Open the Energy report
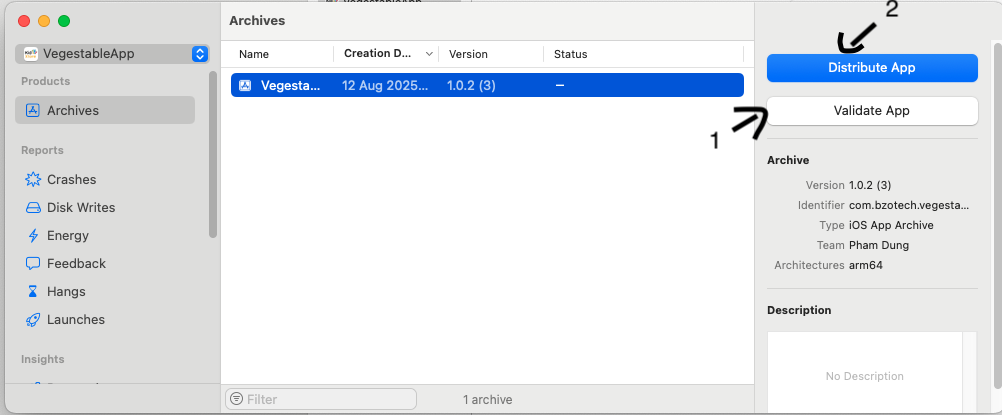 pyautogui.click(x=68, y=235)
